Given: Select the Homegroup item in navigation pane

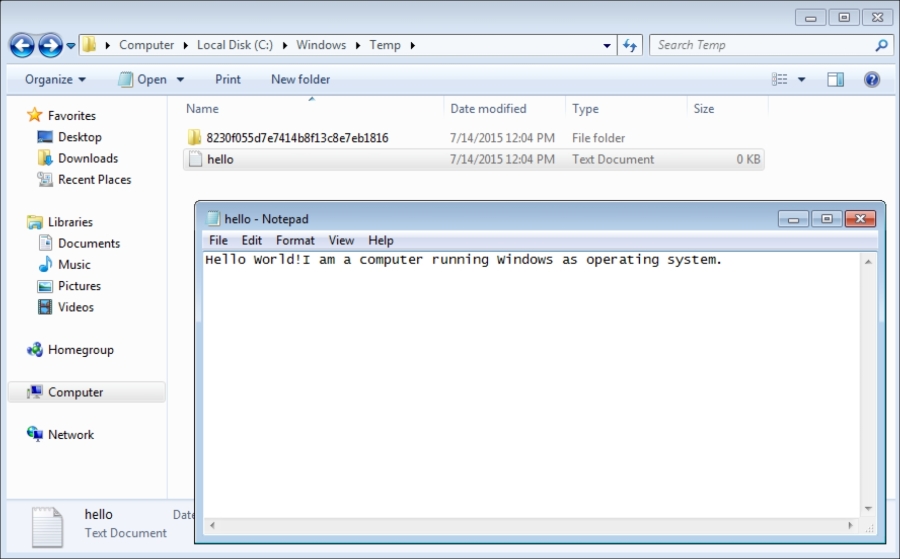Looking at the screenshot, I should (x=80, y=350).
